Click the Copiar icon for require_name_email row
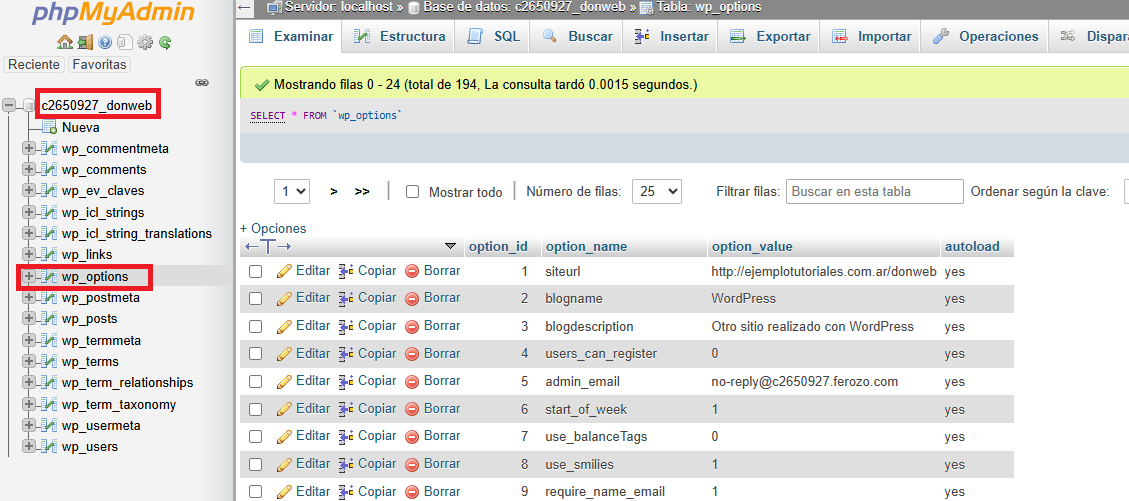 [x=346, y=492]
